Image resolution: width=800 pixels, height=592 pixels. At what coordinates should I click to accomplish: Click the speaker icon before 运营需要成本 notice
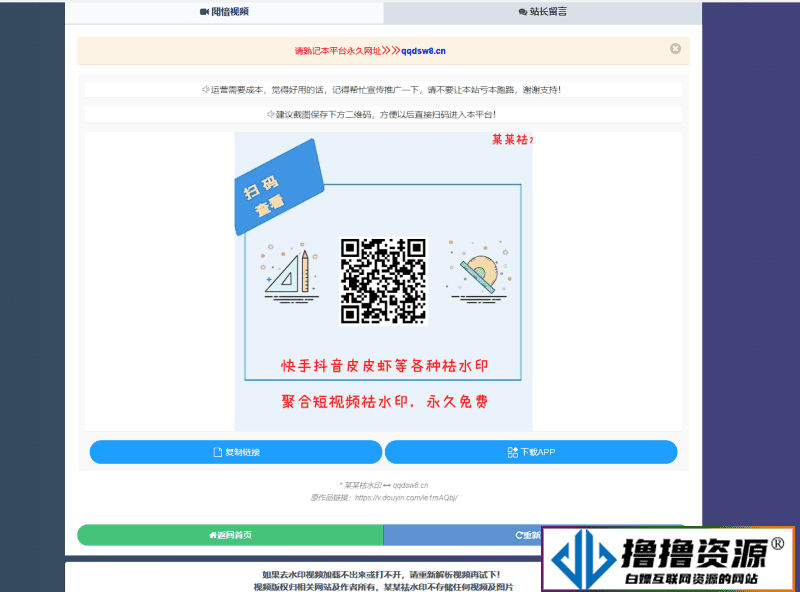206,90
